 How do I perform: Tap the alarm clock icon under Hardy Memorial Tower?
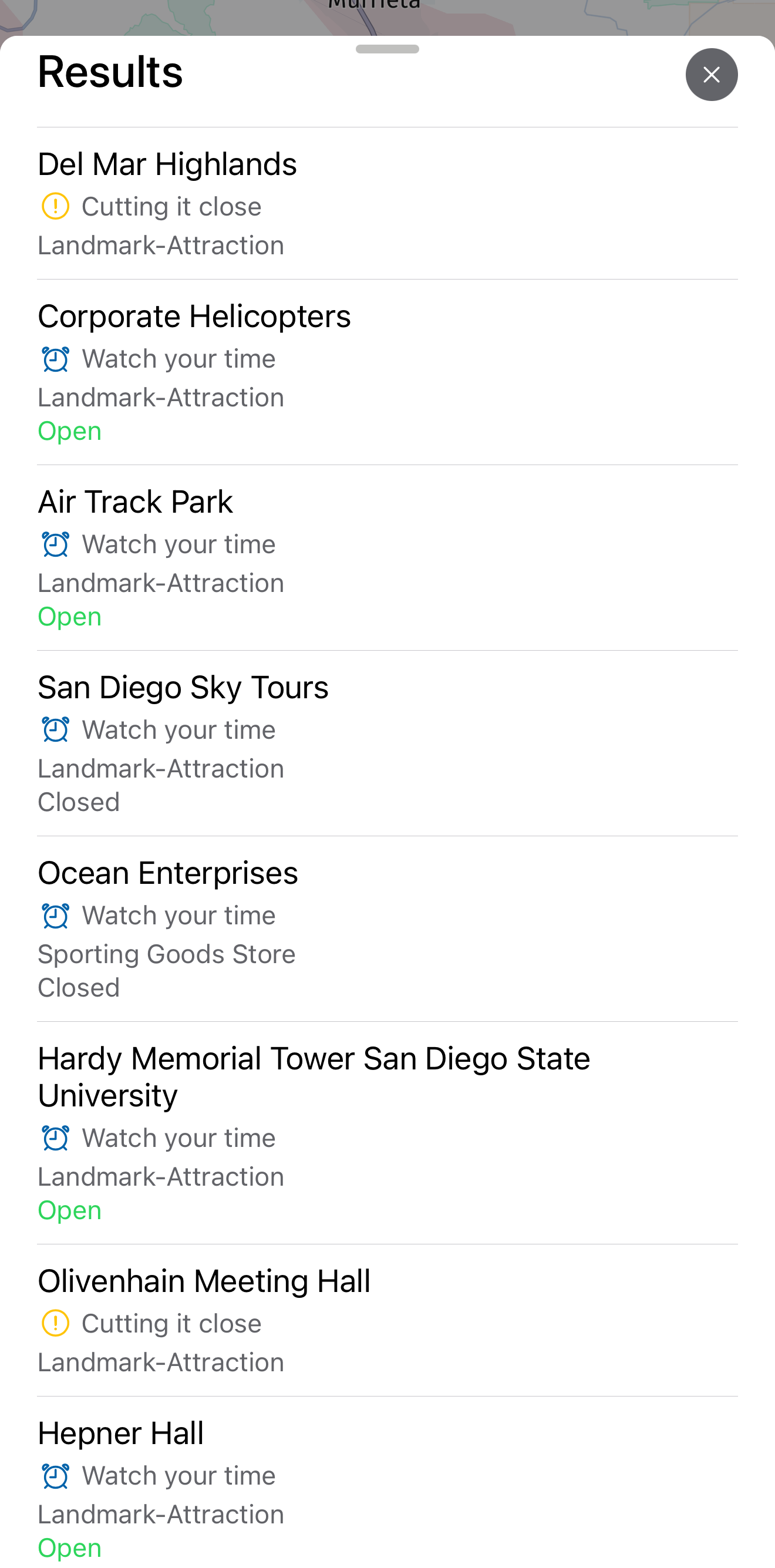[x=55, y=1138]
